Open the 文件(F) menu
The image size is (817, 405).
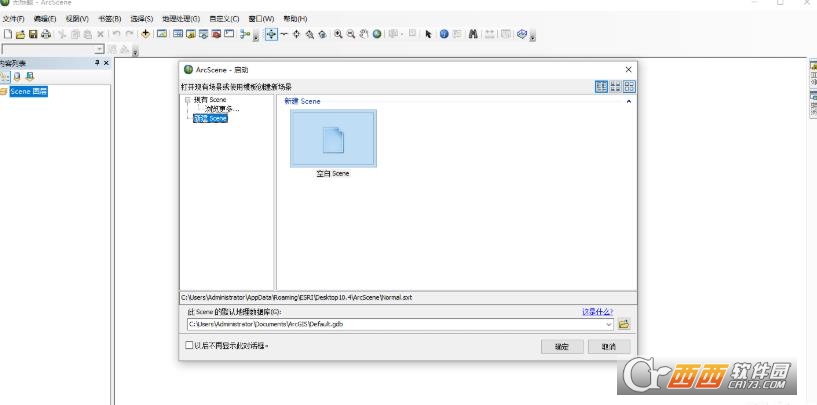13,19
